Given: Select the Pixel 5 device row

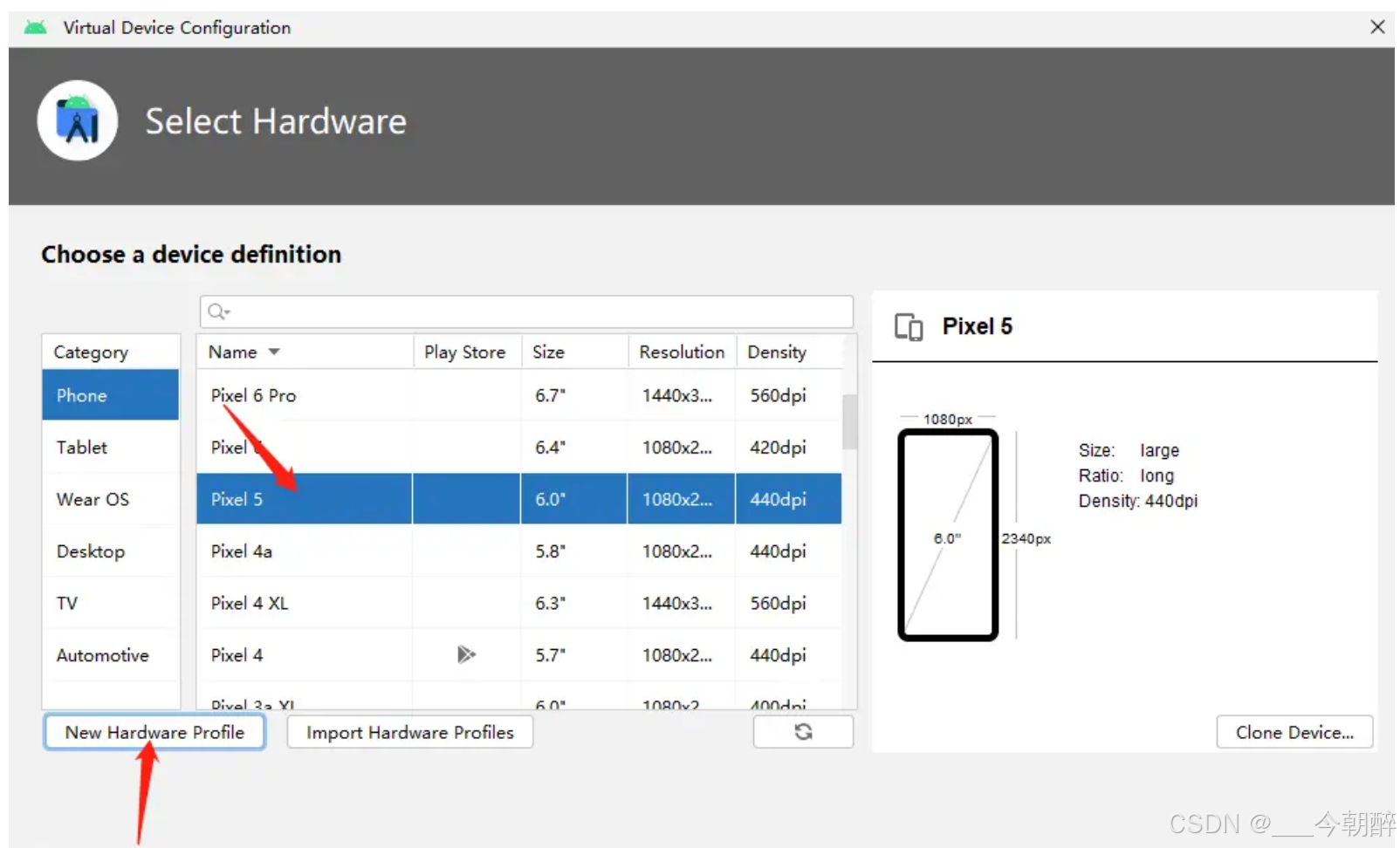Looking at the screenshot, I should pos(519,499).
